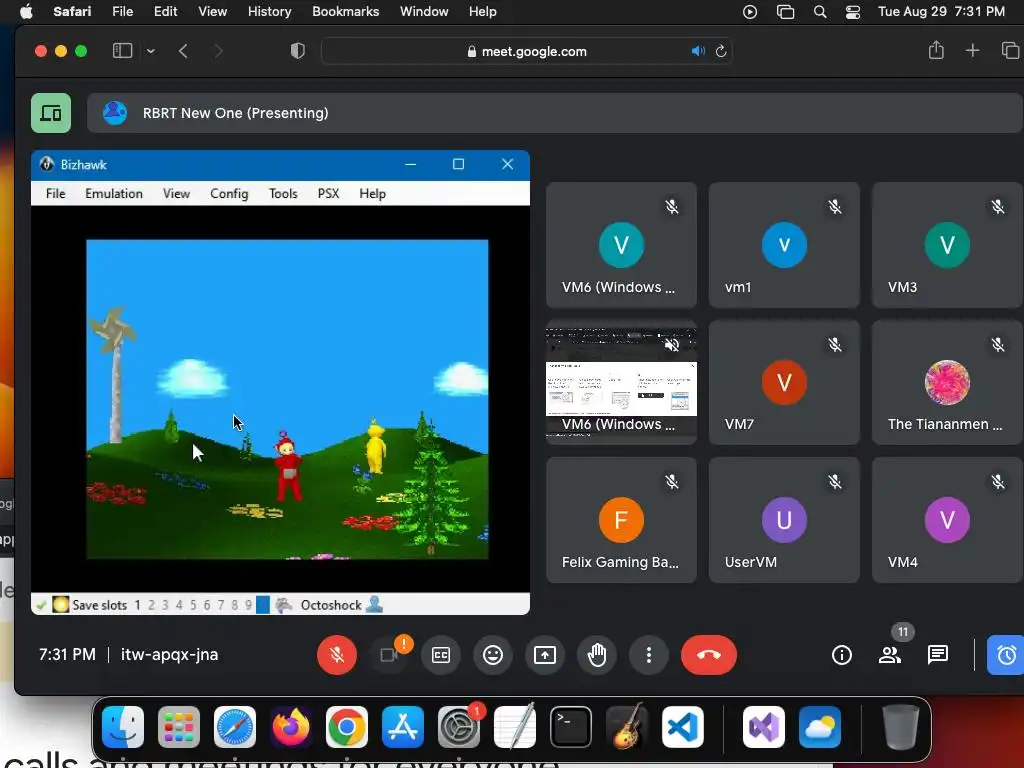Open Firefox from the Dock
Image resolution: width=1024 pixels, height=768 pixels.
pos(291,727)
